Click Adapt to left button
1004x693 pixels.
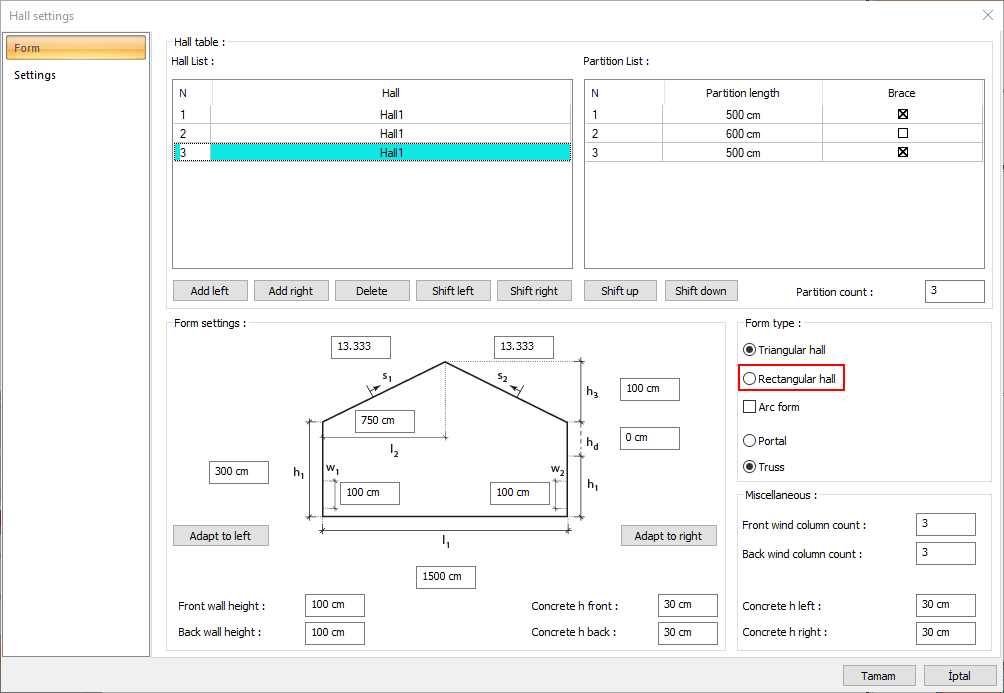pos(220,536)
